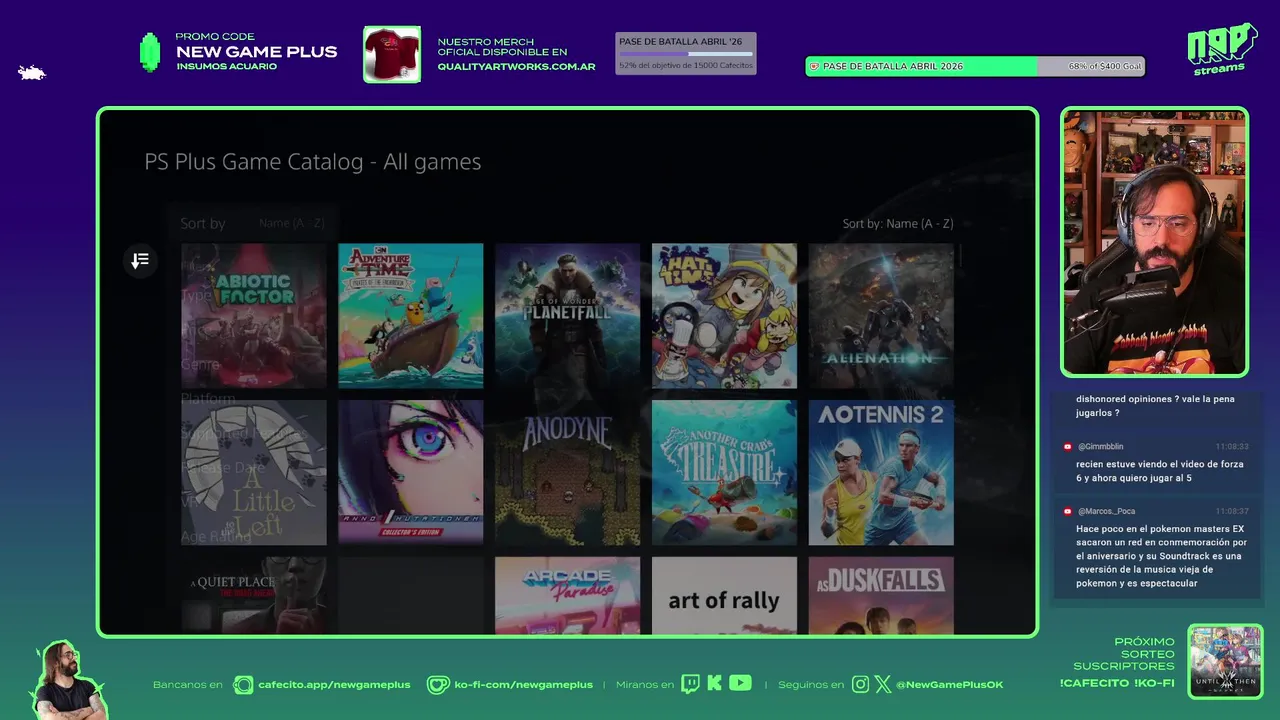The height and width of the screenshot is (720, 1280).
Task: Select the A Quiet Place game tile
Action: [x=254, y=596]
